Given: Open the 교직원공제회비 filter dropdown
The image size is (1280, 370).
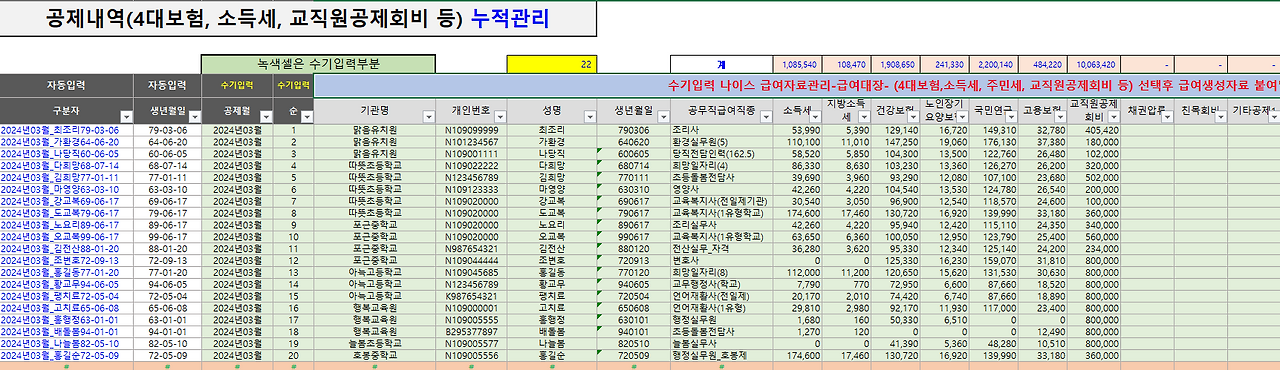Looking at the screenshot, I should (x=1113, y=116).
